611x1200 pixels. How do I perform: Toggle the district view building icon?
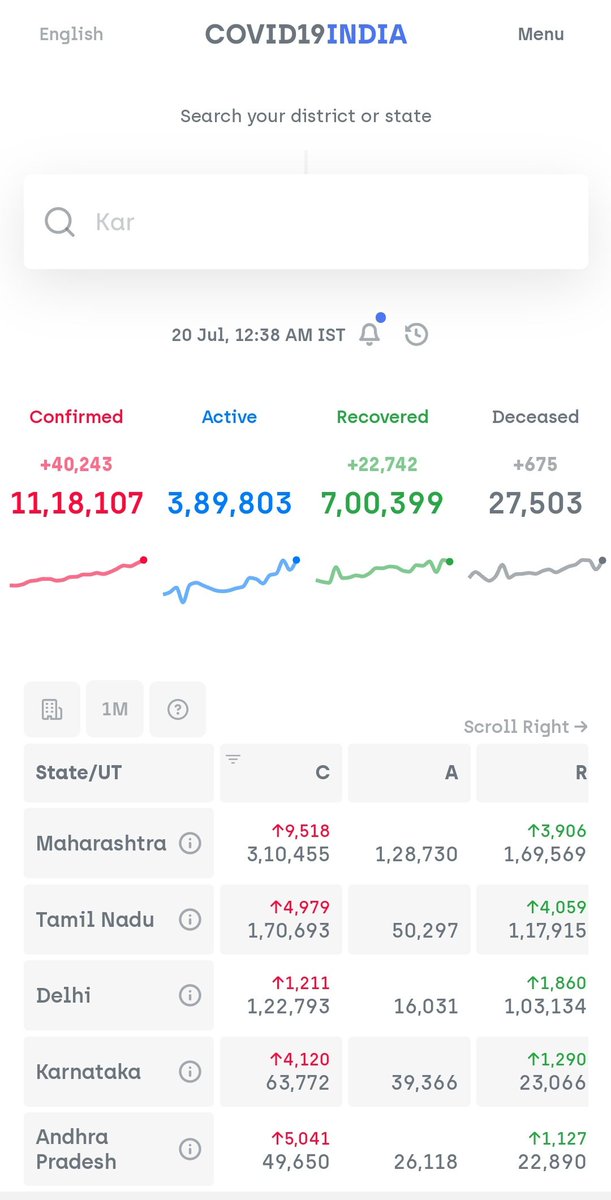click(52, 709)
